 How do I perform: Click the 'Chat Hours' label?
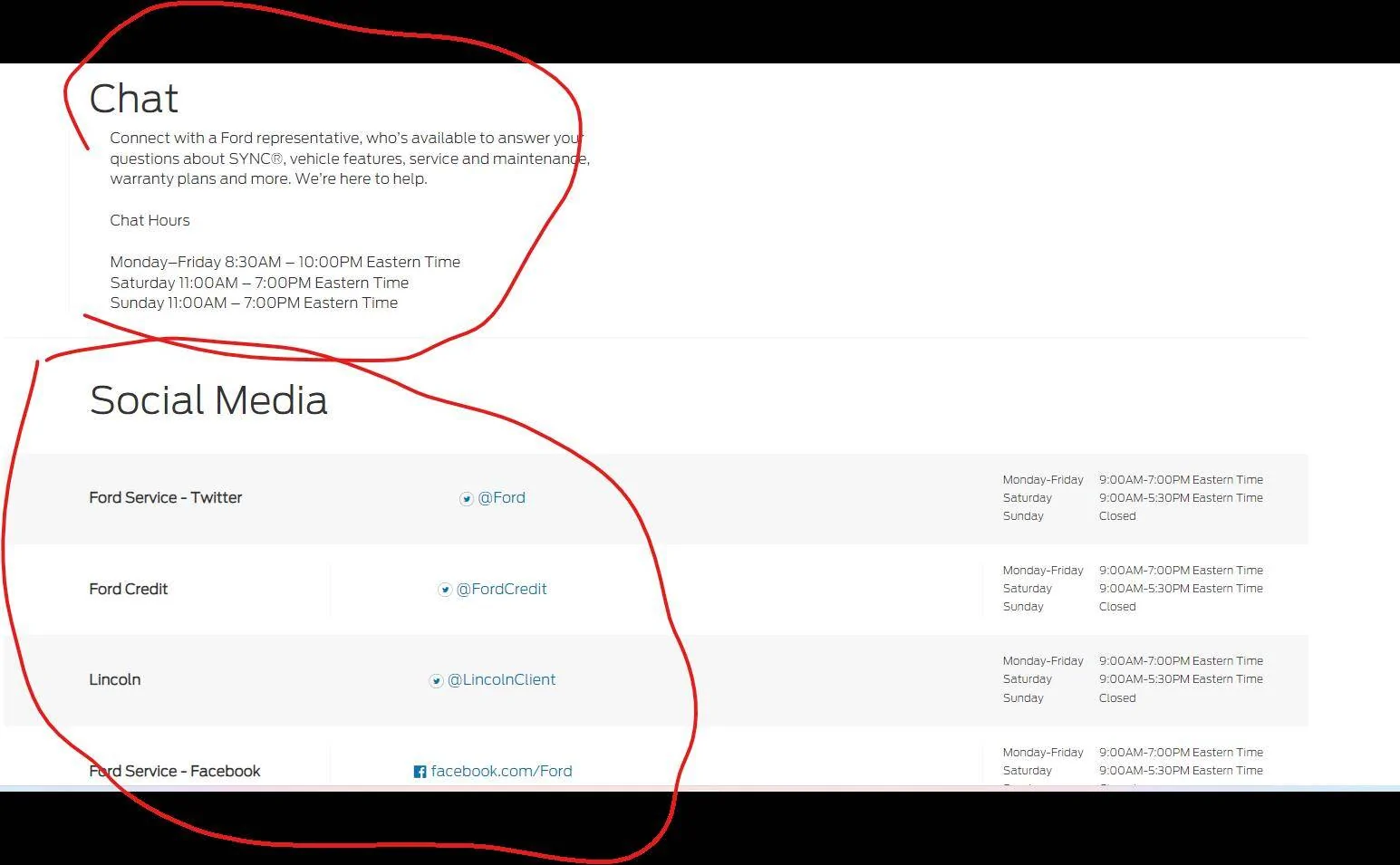[150, 220]
